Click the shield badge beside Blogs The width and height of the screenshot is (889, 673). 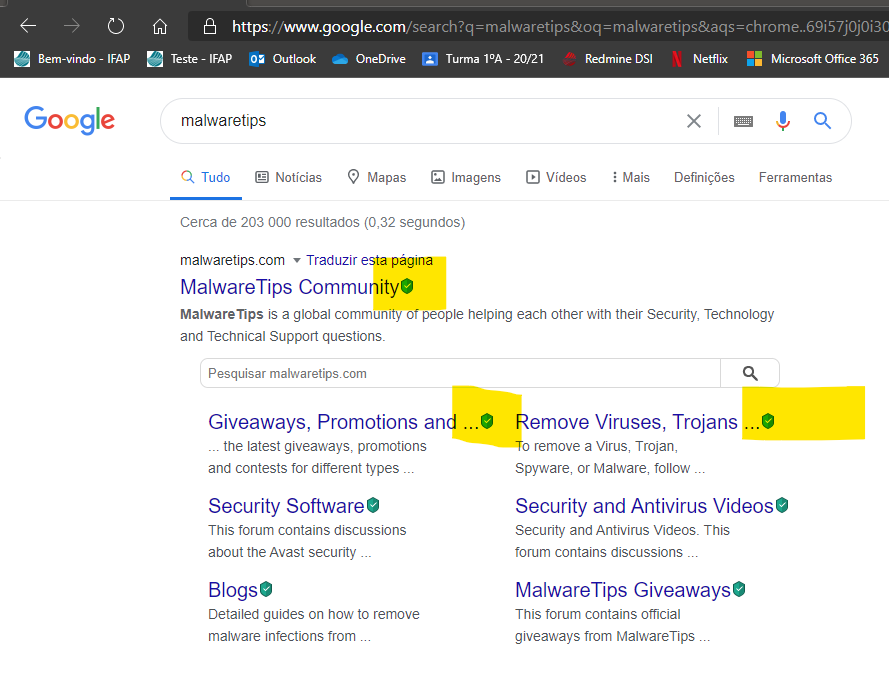point(266,589)
